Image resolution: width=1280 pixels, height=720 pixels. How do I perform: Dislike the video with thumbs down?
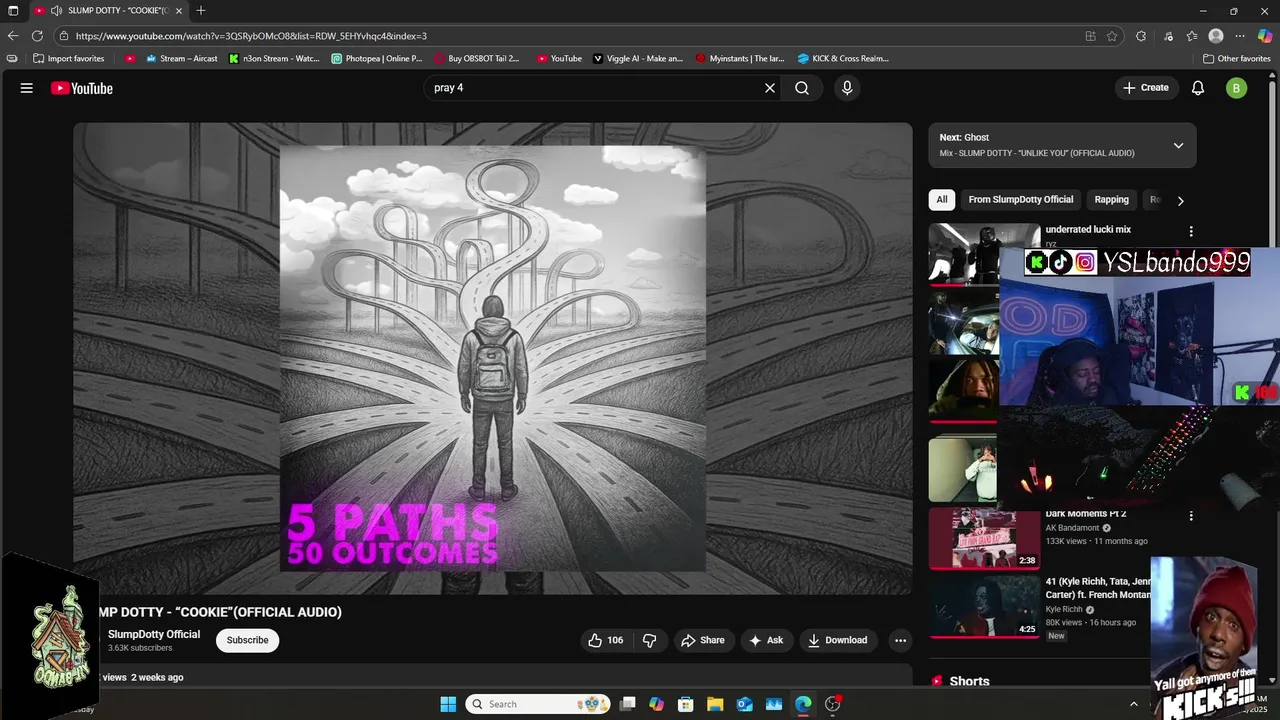[x=649, y=640]
